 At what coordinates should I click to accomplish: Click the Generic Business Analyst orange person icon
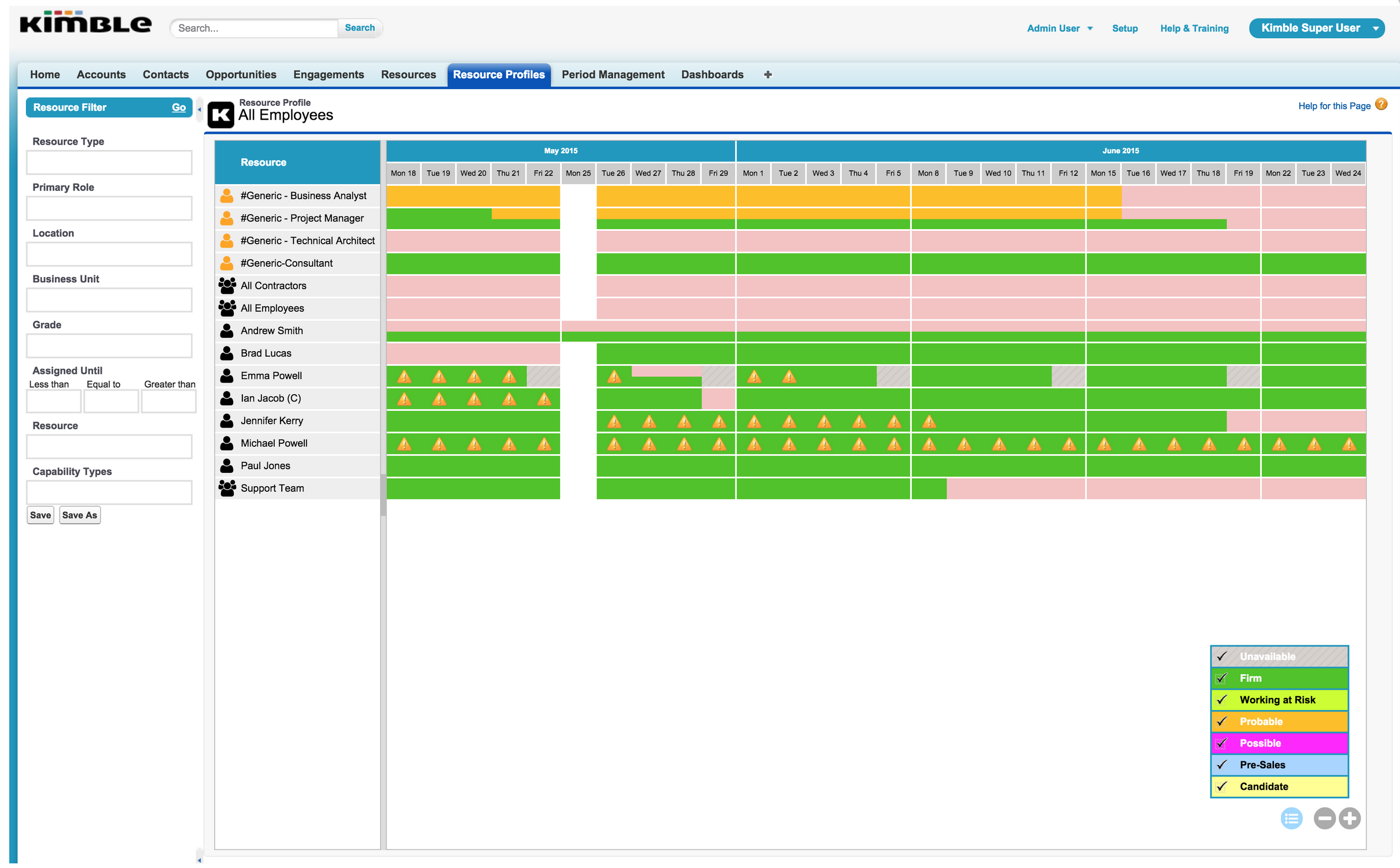pyautogui.click(x=227, y=196)
